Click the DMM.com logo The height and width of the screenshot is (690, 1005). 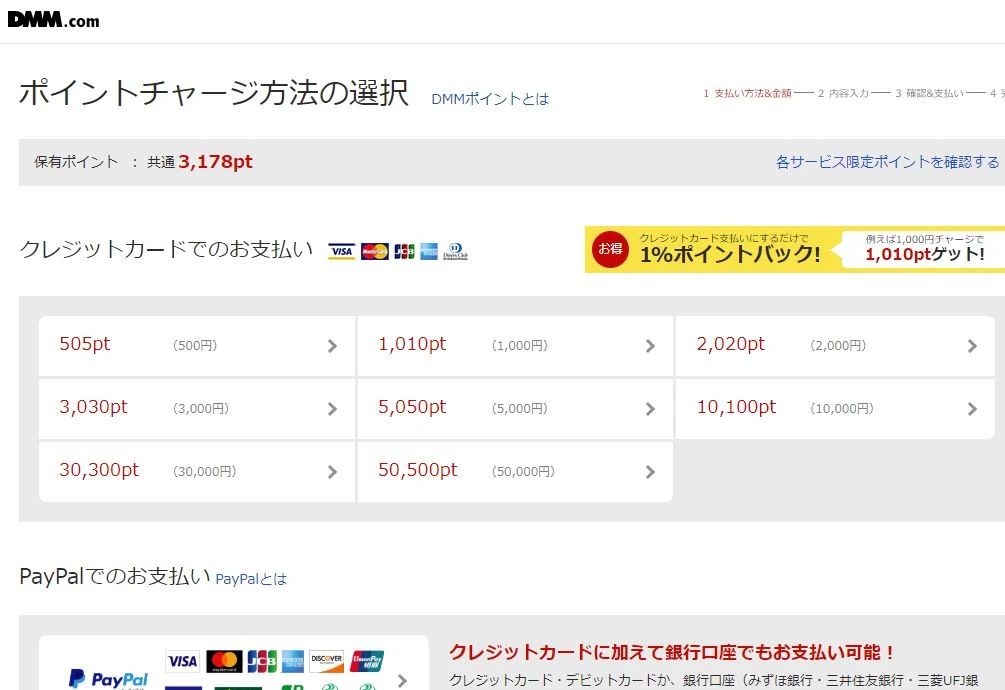click(x=53, y=20)
